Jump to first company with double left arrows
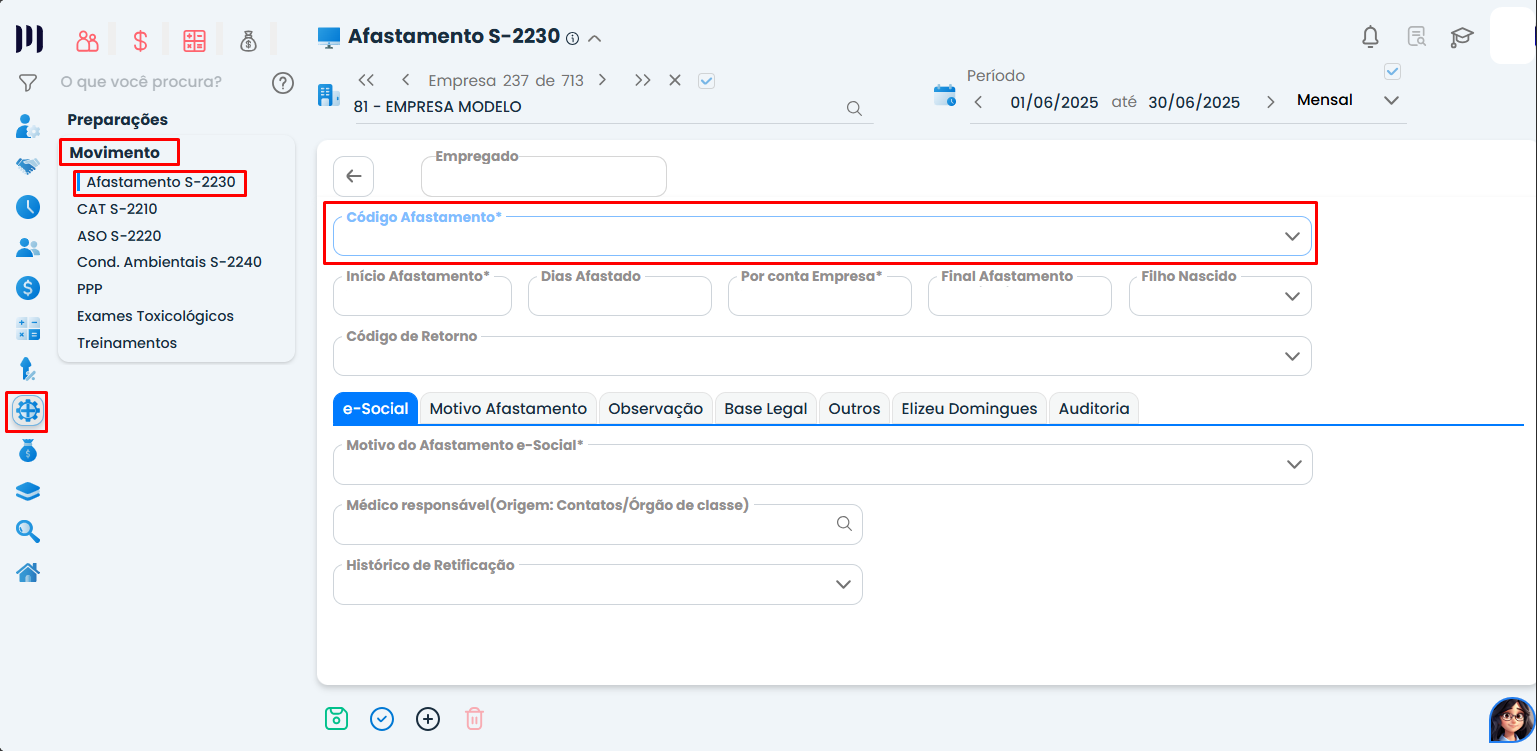The height and width of the screenshot is (751, 1537). pos(366,80)
